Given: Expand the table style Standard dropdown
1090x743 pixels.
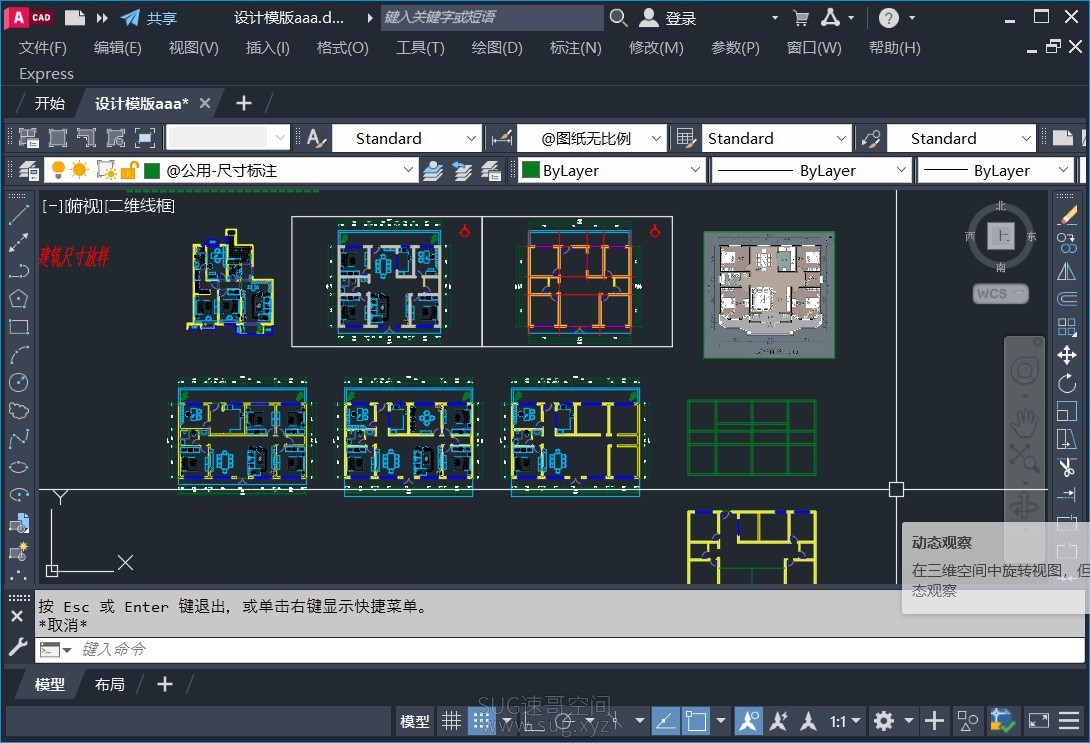Looking at the screenshot, I should pyautogui.click(x=840, y=138).
